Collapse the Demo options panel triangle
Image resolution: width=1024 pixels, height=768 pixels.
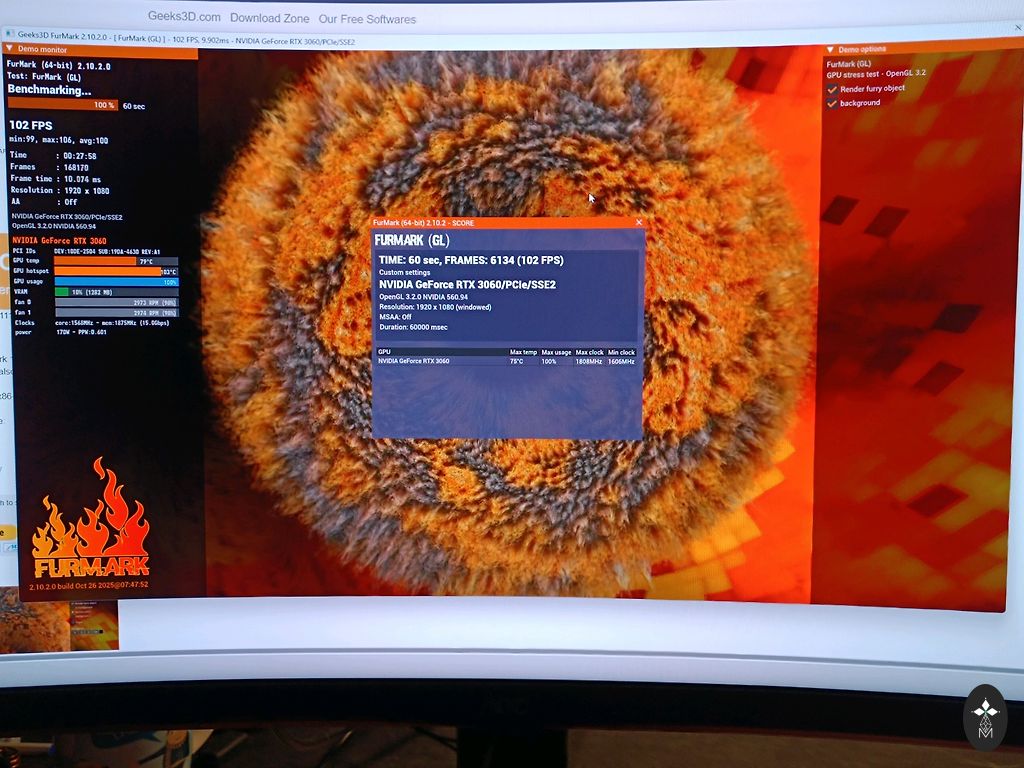pos(829,49)
